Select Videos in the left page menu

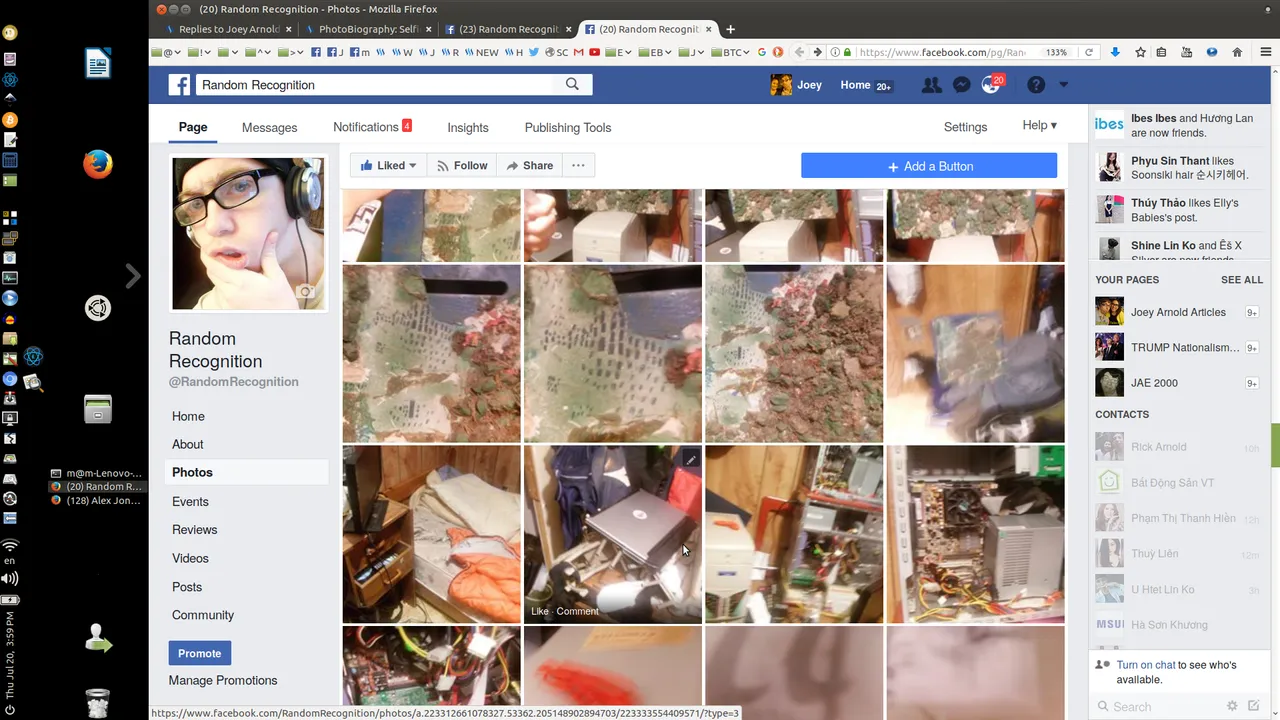pyautogui.click(x=190, y=558)
